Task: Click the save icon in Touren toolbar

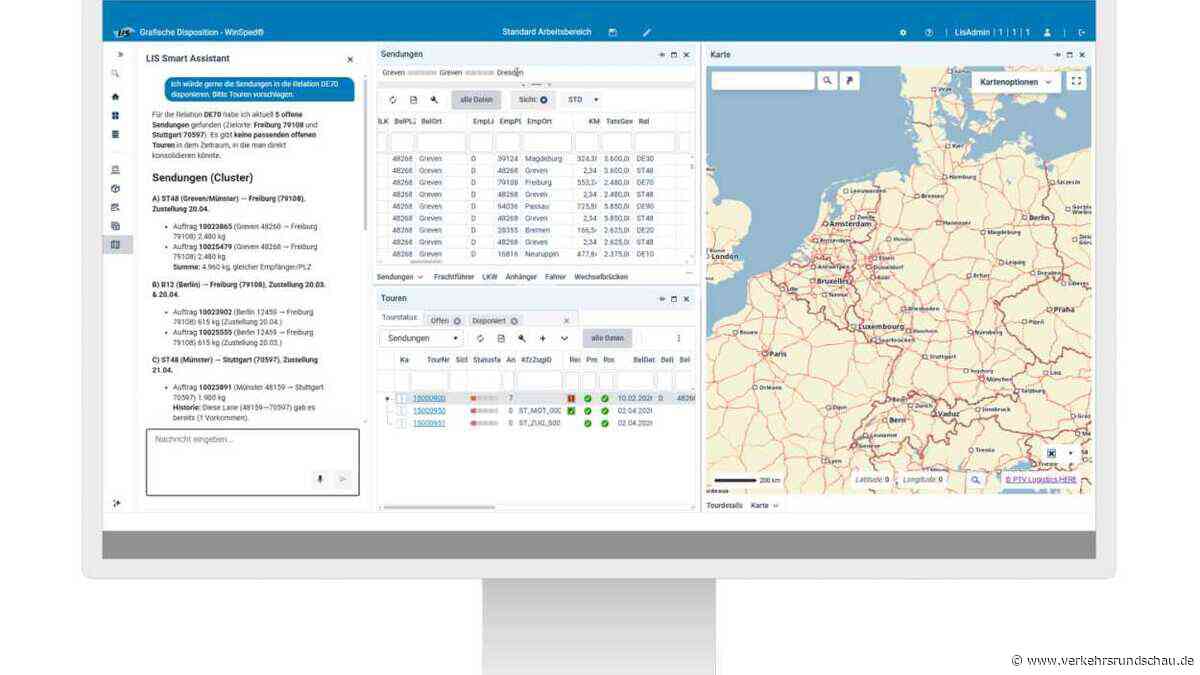Action: 501,338
